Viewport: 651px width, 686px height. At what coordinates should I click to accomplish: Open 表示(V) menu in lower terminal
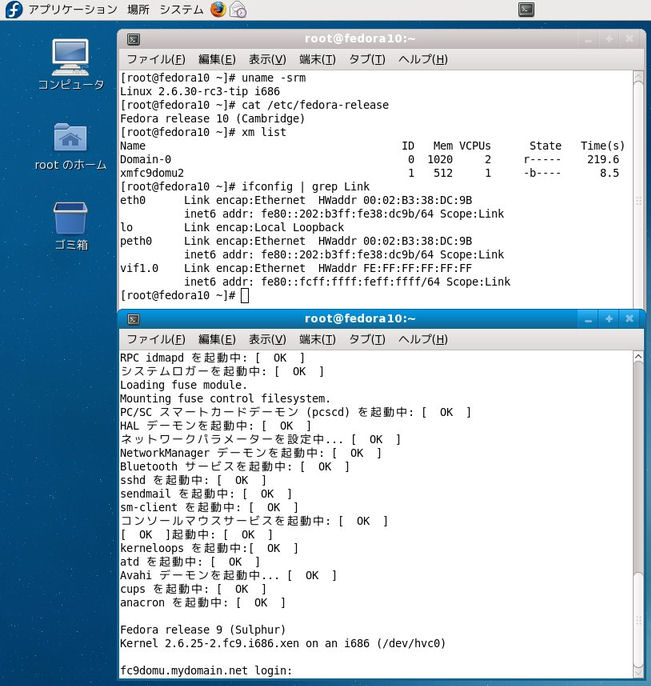tap(267, 339)
